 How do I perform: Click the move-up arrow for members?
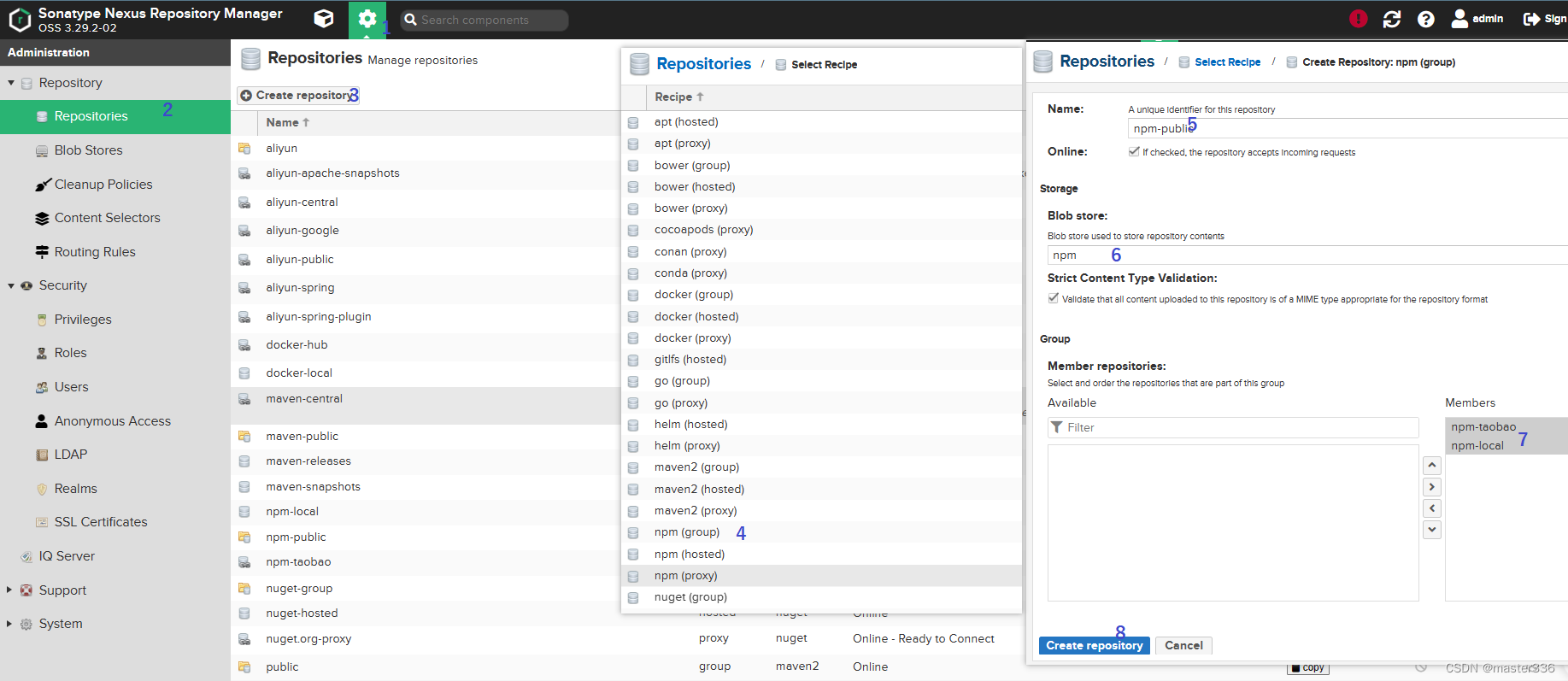[1432, 466]
